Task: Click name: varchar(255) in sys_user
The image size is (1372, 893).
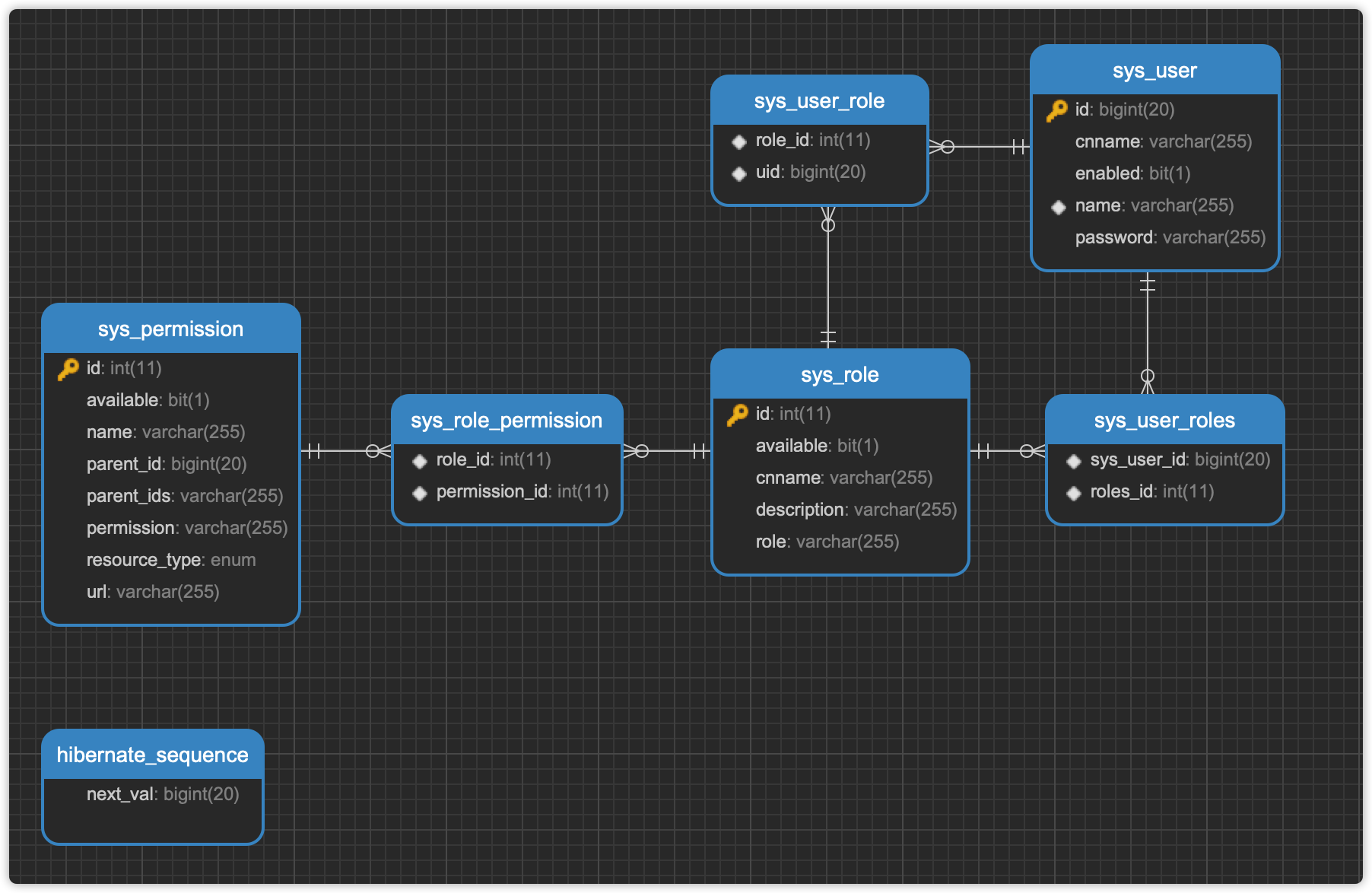Action: (x=1154, y=205)
